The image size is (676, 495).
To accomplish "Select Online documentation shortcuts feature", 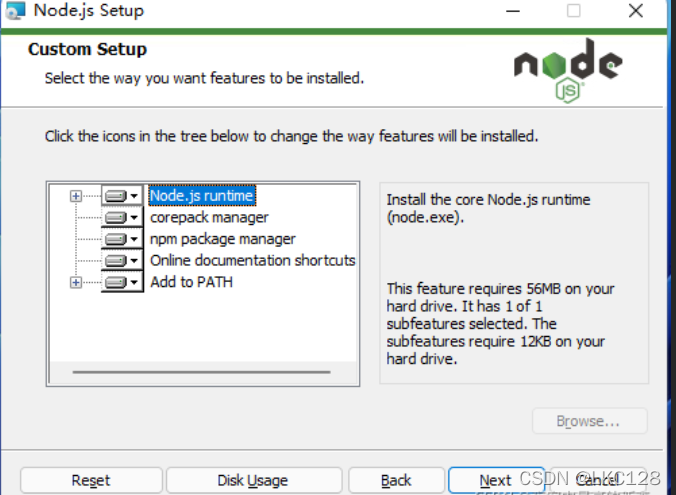I will coord(253,260).
